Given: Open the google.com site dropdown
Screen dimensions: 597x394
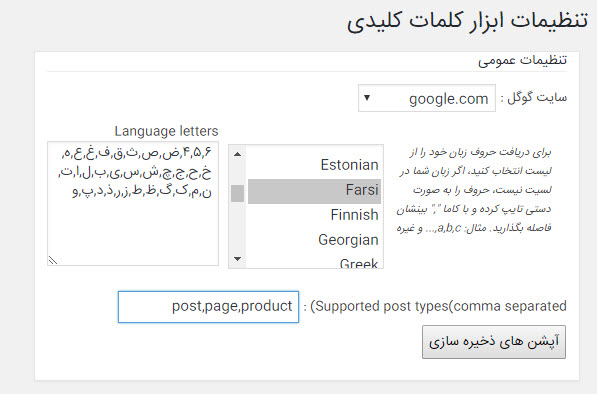Looking at the screenshot, I should (427, 98).
